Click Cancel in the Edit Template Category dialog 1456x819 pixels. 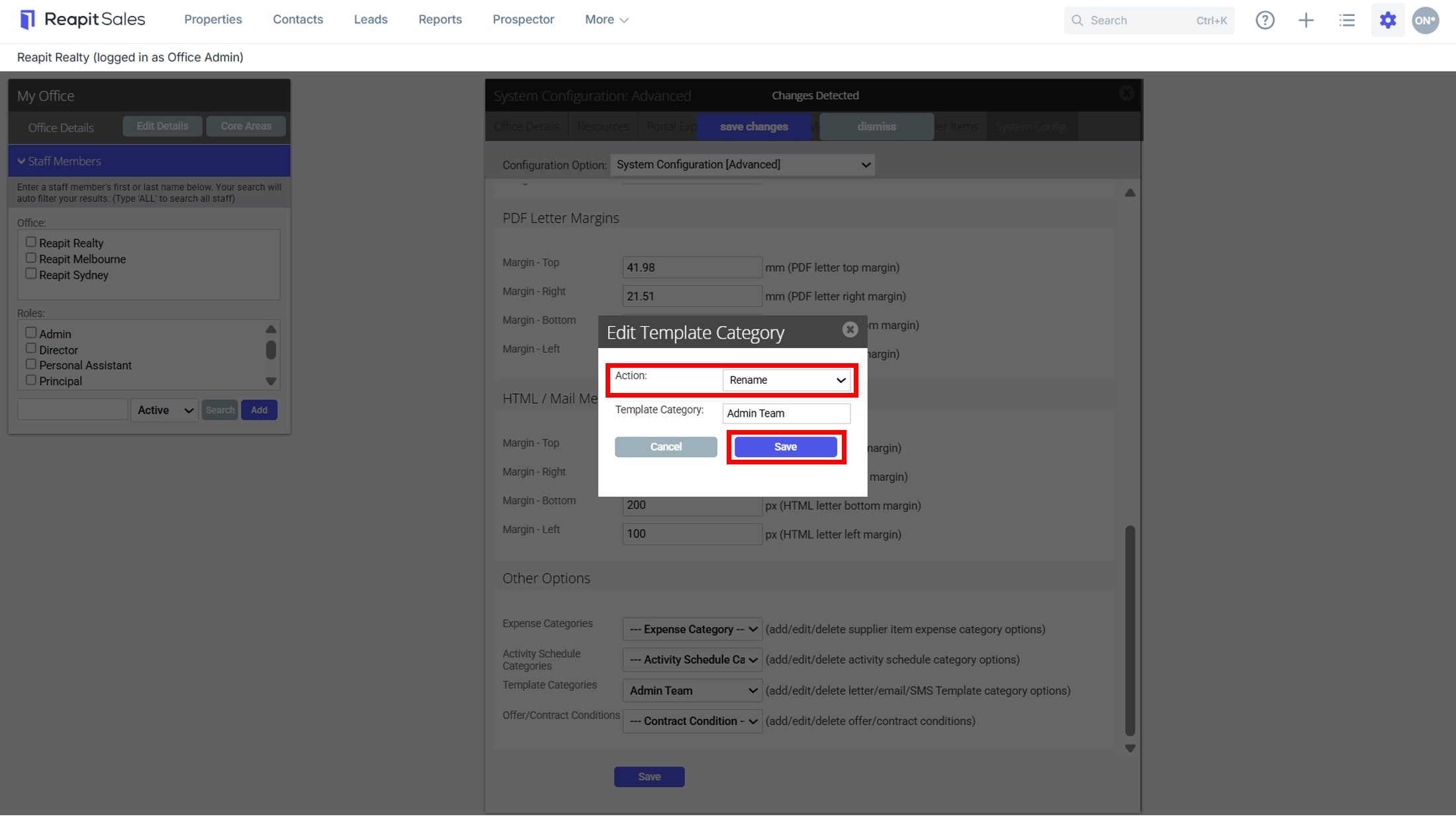666,447
